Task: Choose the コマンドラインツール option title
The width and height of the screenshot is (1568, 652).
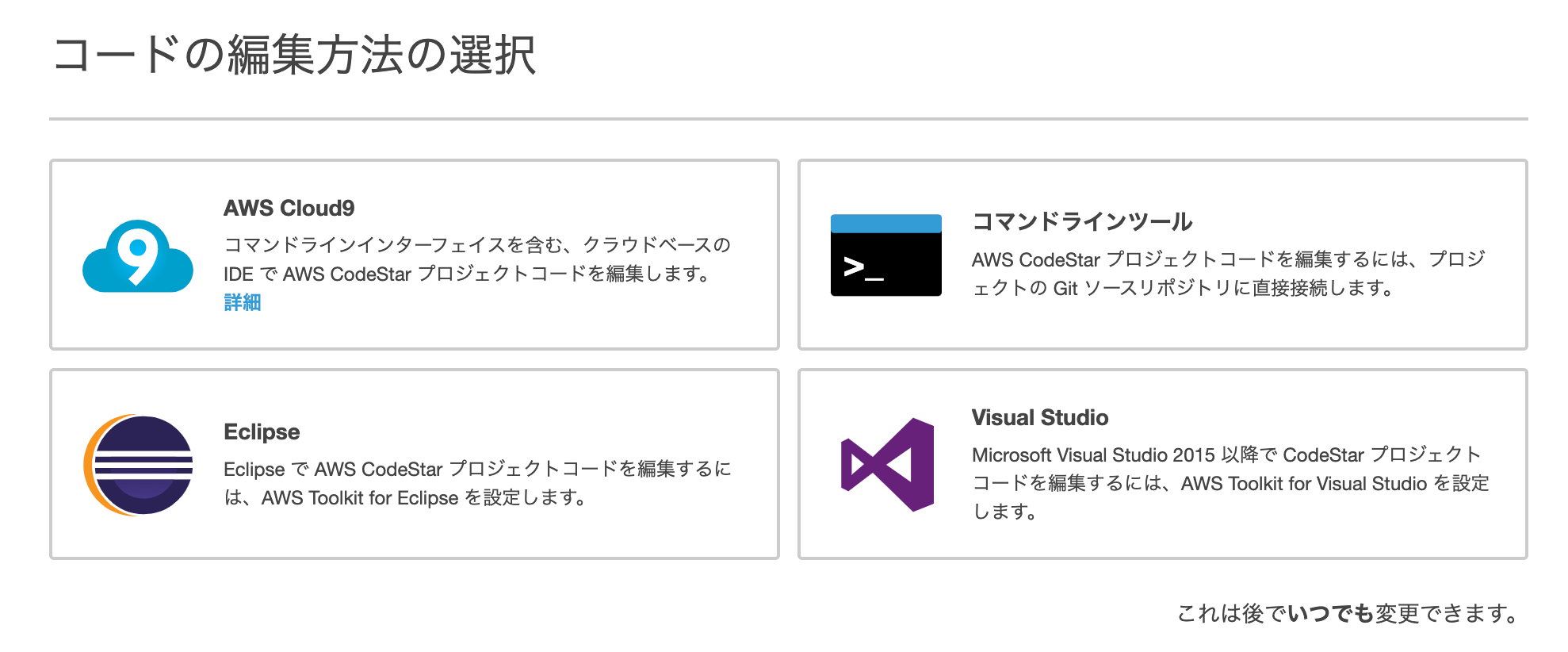Action: click(1082, 221)
